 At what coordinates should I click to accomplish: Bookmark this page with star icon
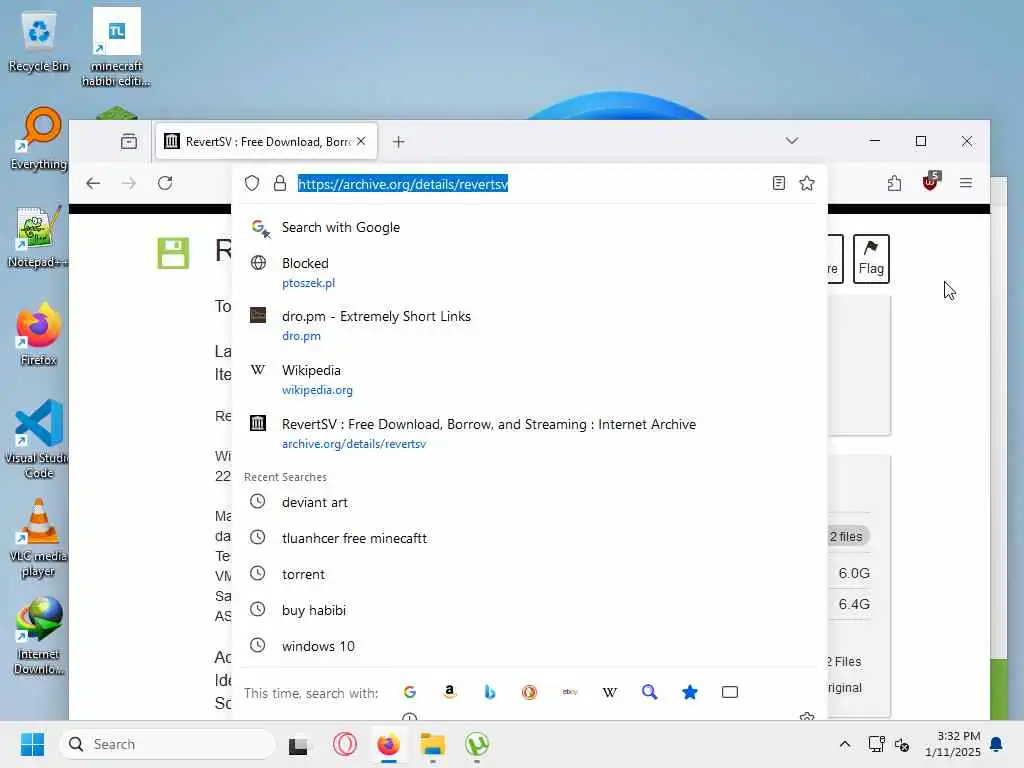(807, 183)
